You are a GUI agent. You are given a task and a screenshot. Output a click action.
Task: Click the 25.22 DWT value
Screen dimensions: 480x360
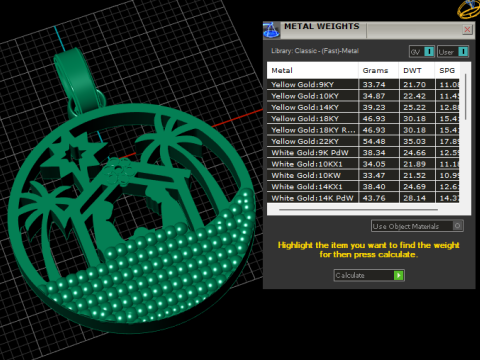[x=414, y=107]
